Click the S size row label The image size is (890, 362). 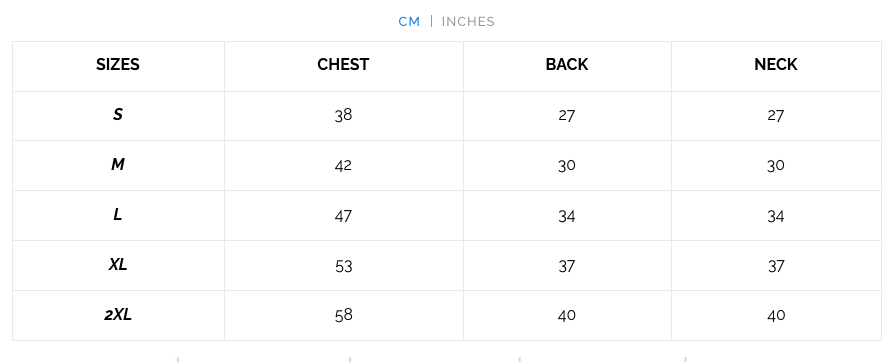[117, 115]
